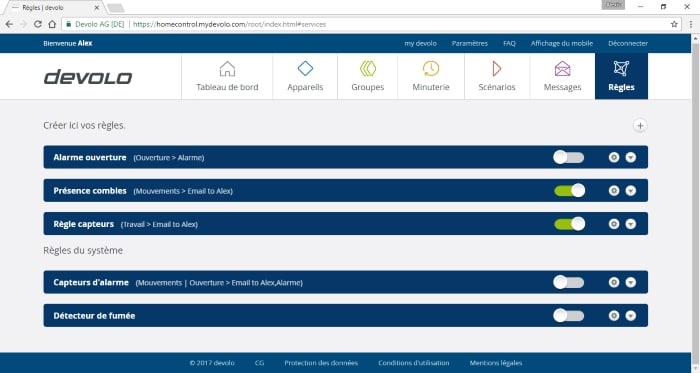Switch to the Messages tab
The width and height of the screenshot is (700, 373).
point(562,76)
